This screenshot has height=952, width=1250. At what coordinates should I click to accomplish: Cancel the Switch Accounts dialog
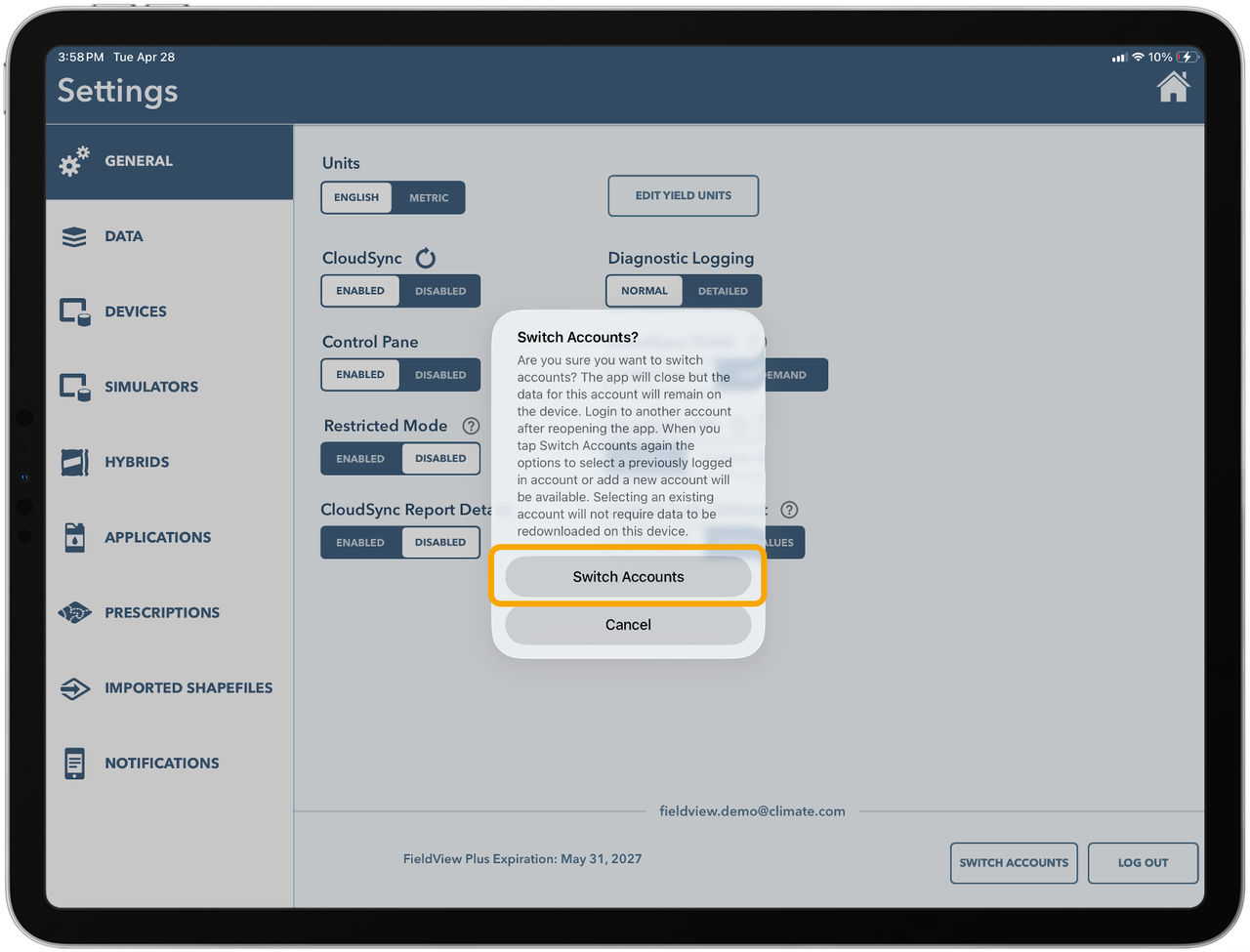tap(628, 625)
